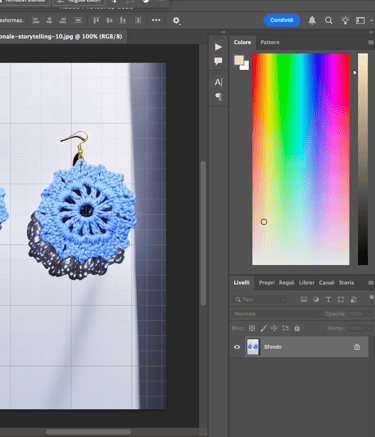This screenshot has height=437, width=375.
Task: Filter layers by type (T) layers
Action: pos(328,299)
